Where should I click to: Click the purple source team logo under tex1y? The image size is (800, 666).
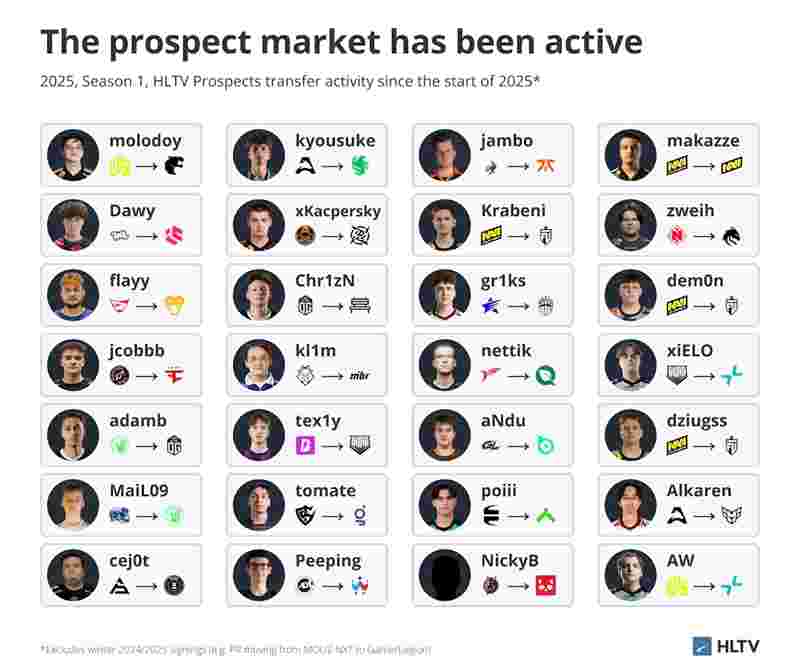305,446
